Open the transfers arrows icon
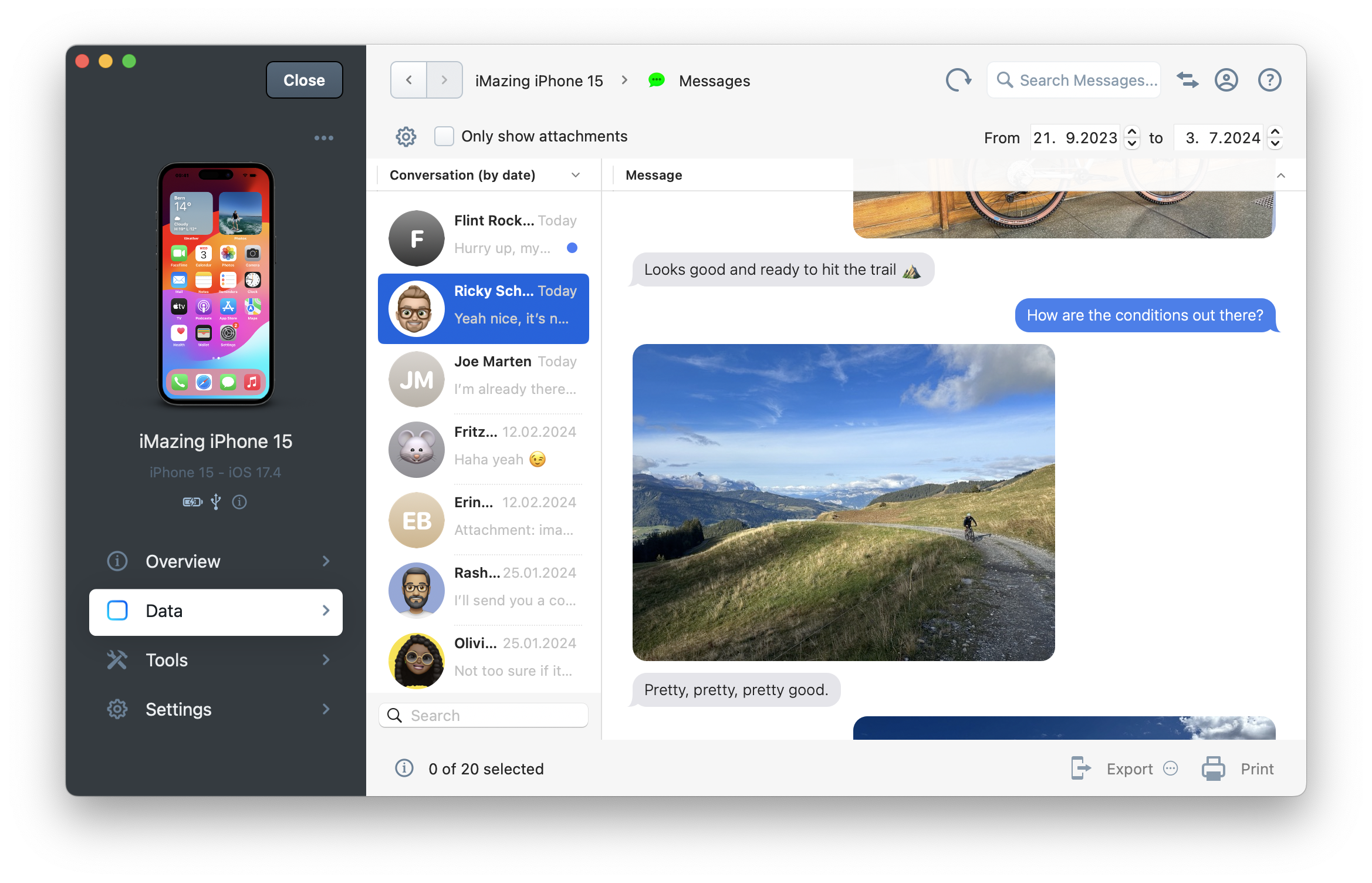The width and height of the screenshot is (1372, 883). point(1187,80)
